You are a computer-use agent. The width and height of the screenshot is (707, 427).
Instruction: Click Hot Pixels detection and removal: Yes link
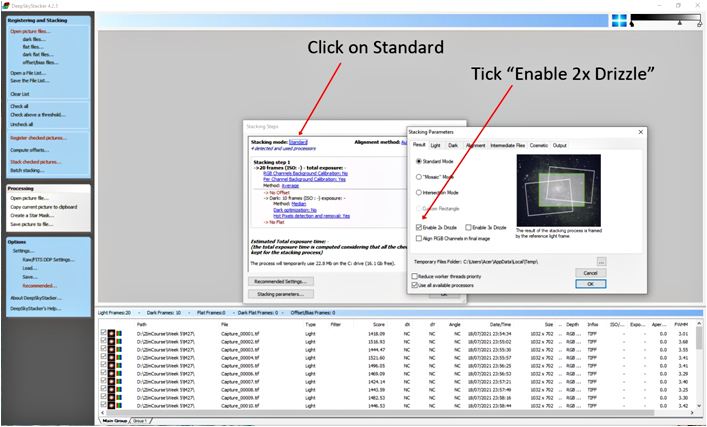pyautogui.click(x=312, y=216)
